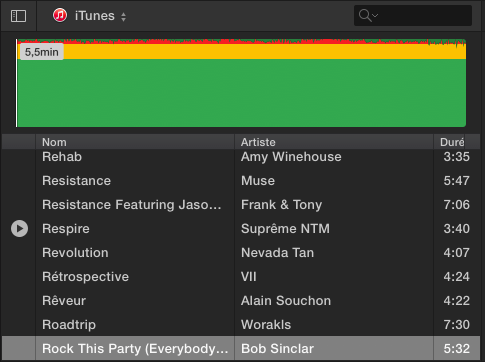The width and height of the screenshot is (485, 362).
Task: Focus the search input field
Action: (x=413, y=15)
